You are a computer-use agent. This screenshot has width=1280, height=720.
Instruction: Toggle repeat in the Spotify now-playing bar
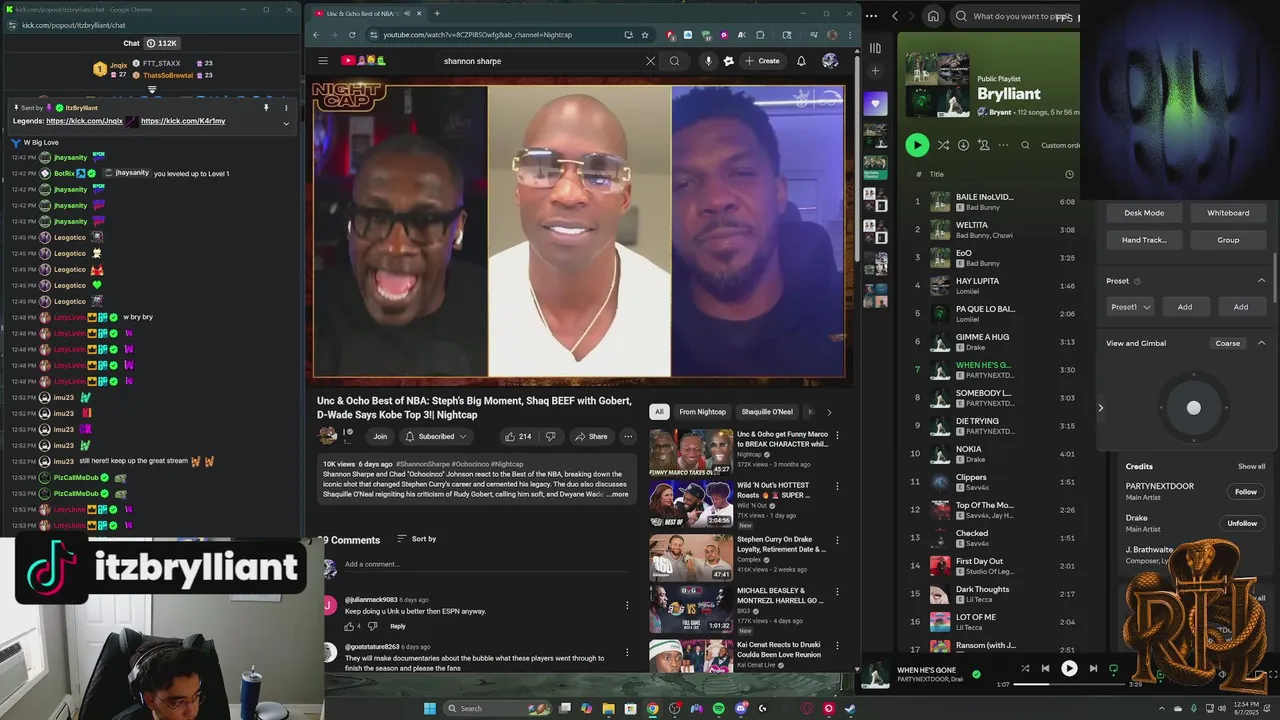coord(1113,668)
